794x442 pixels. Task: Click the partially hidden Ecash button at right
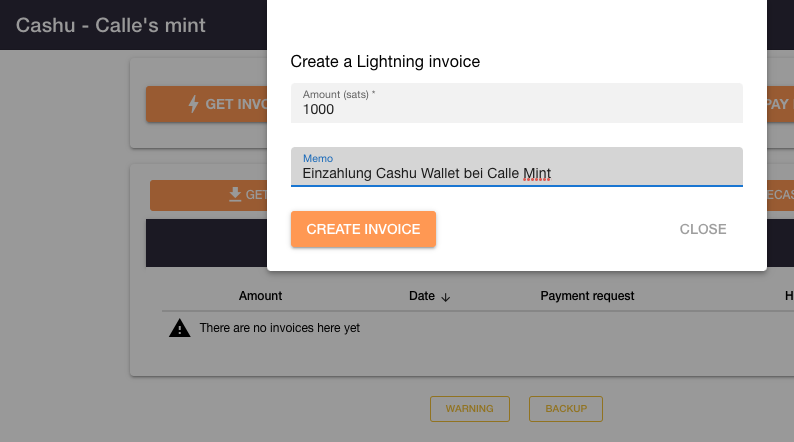click(780, 195)
